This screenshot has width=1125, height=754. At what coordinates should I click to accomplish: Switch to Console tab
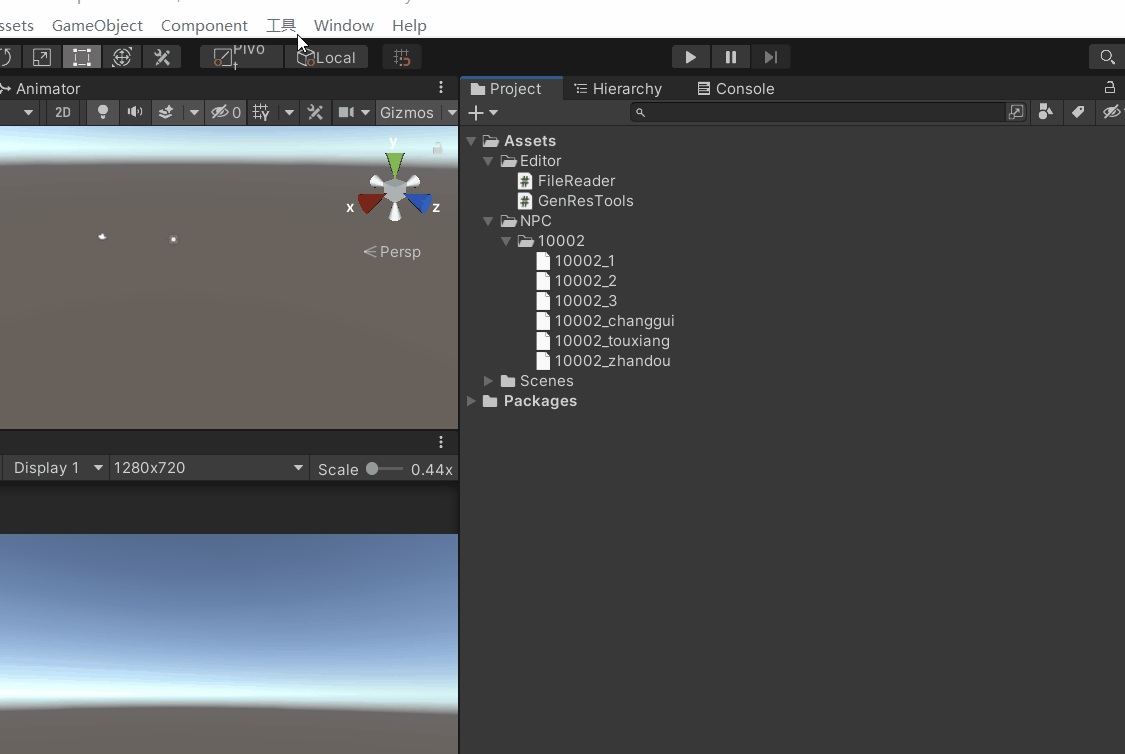tap(736, 88)
